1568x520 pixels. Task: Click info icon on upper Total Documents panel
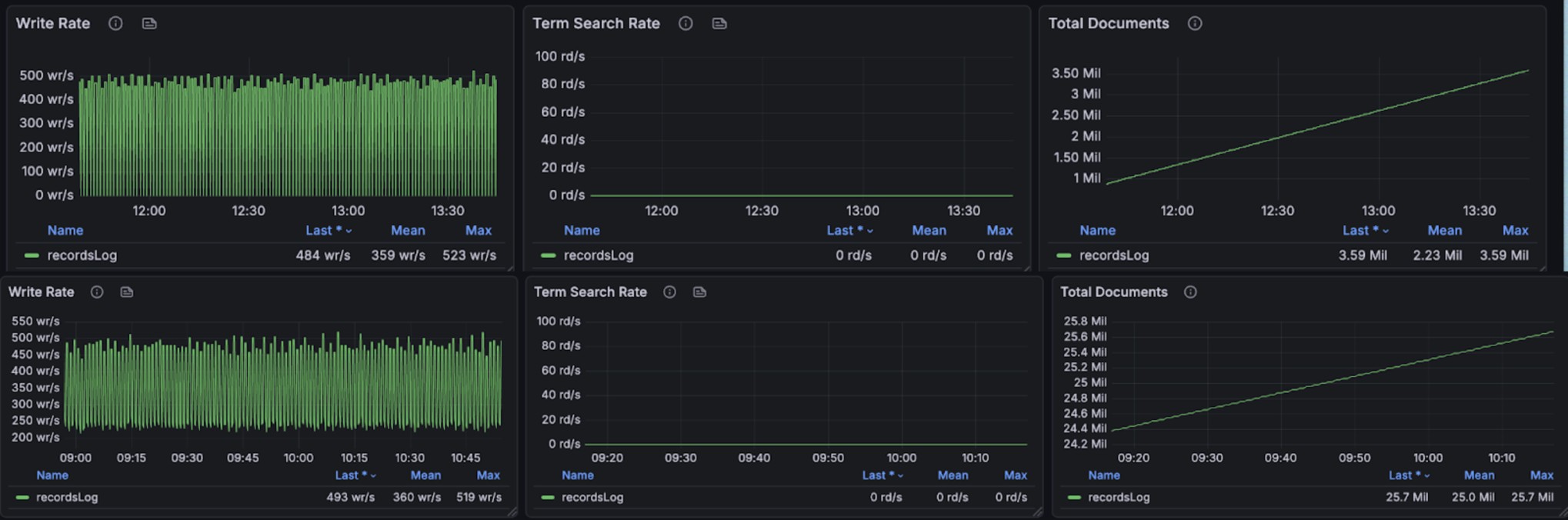pos(1195,24)
